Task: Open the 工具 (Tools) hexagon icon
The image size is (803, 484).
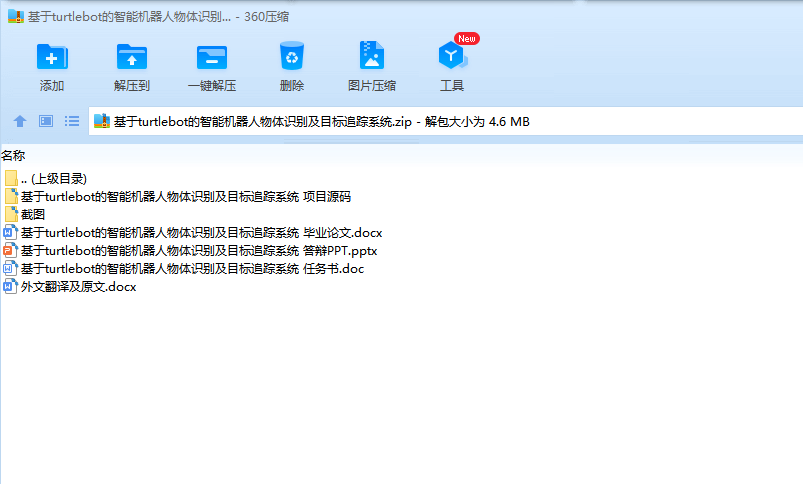Action: pos(453,55)
